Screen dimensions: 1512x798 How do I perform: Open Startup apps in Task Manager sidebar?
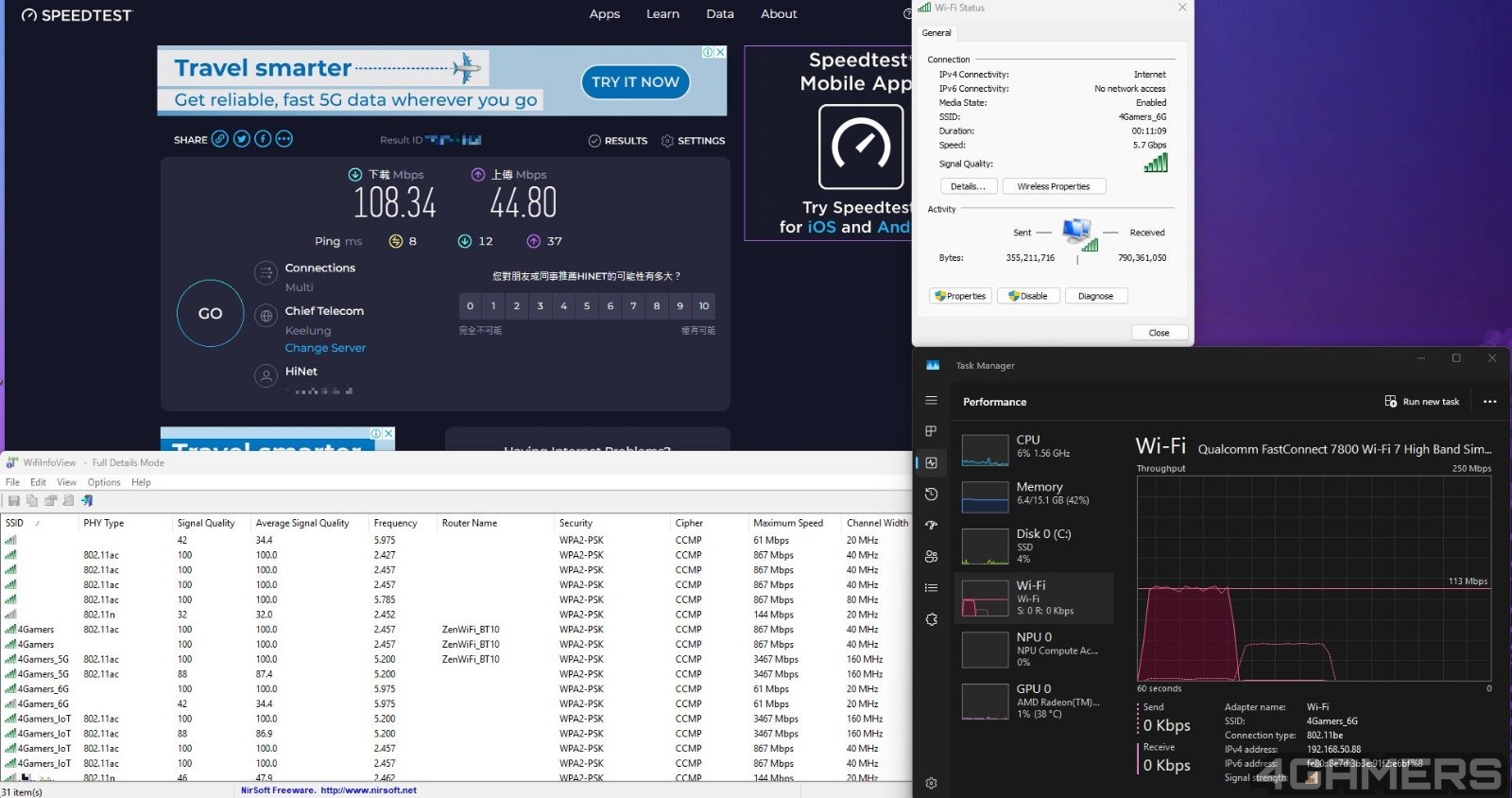(931, 525)
